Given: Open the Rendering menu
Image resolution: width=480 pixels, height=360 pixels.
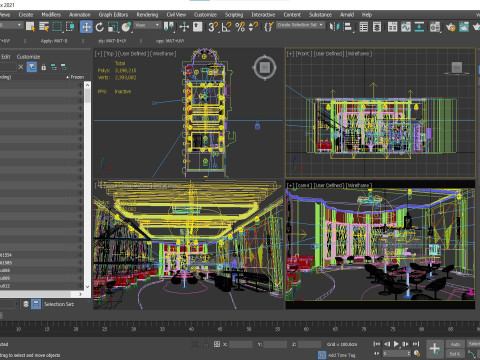Looking at the screenshot, I should (147, 15).
